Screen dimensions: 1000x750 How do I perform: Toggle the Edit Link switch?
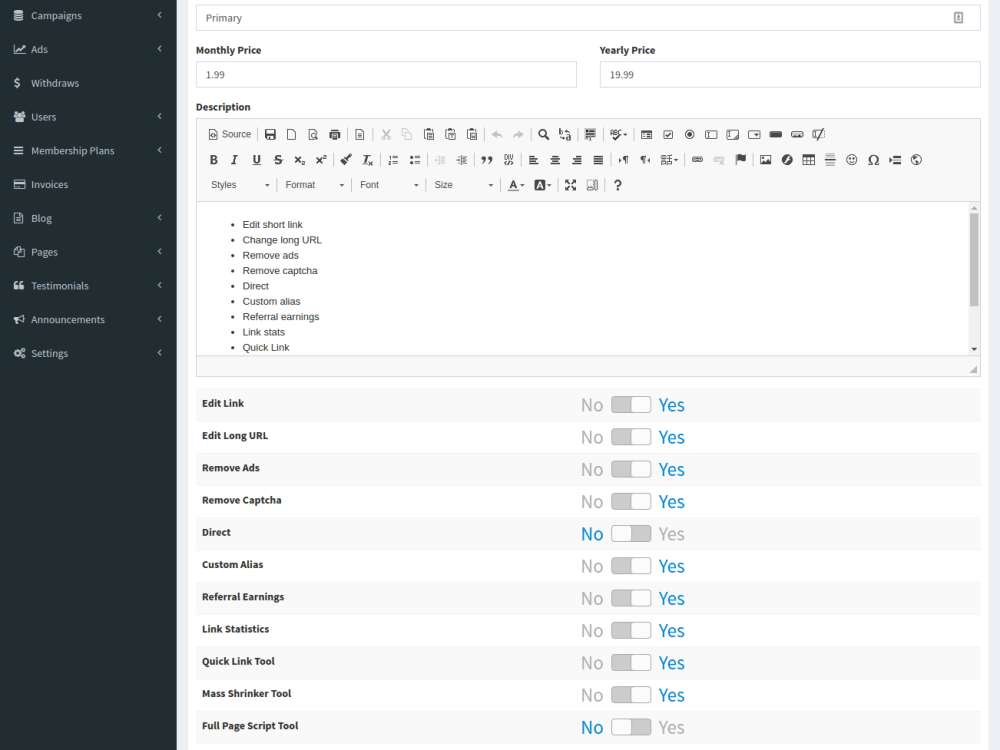point(631,404)
